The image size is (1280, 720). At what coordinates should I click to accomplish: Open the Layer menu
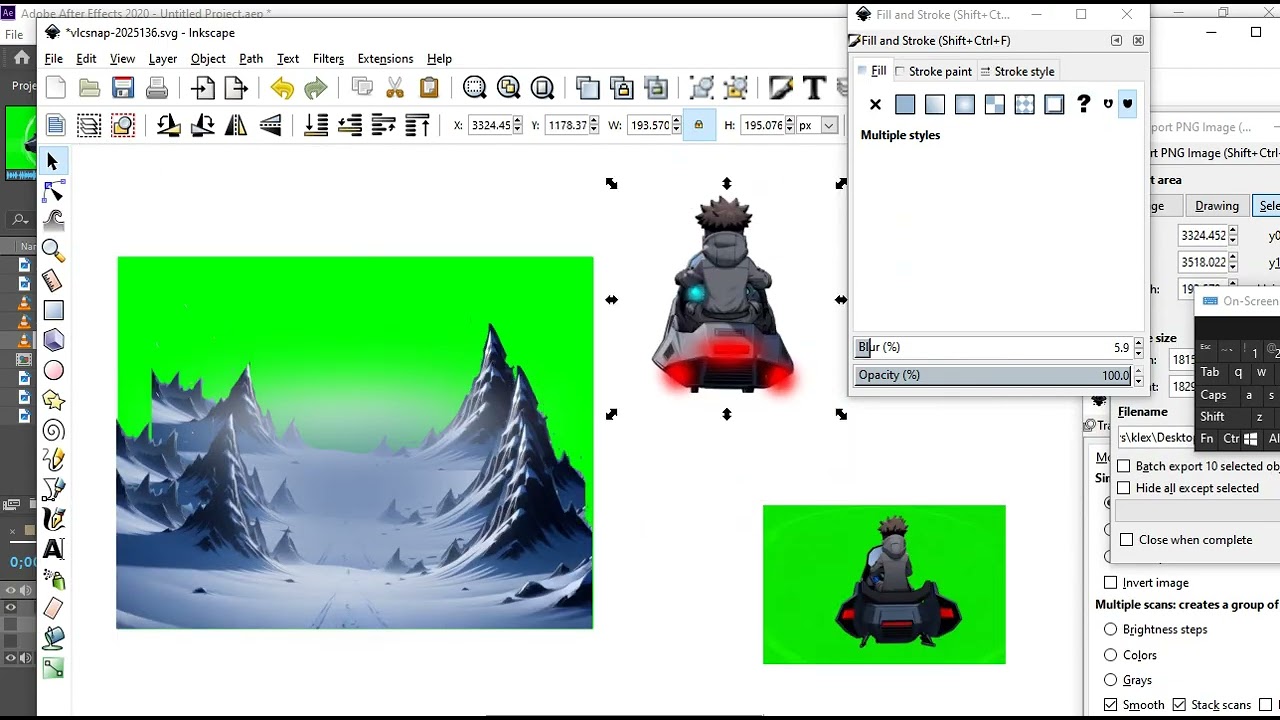pos(163,59)
